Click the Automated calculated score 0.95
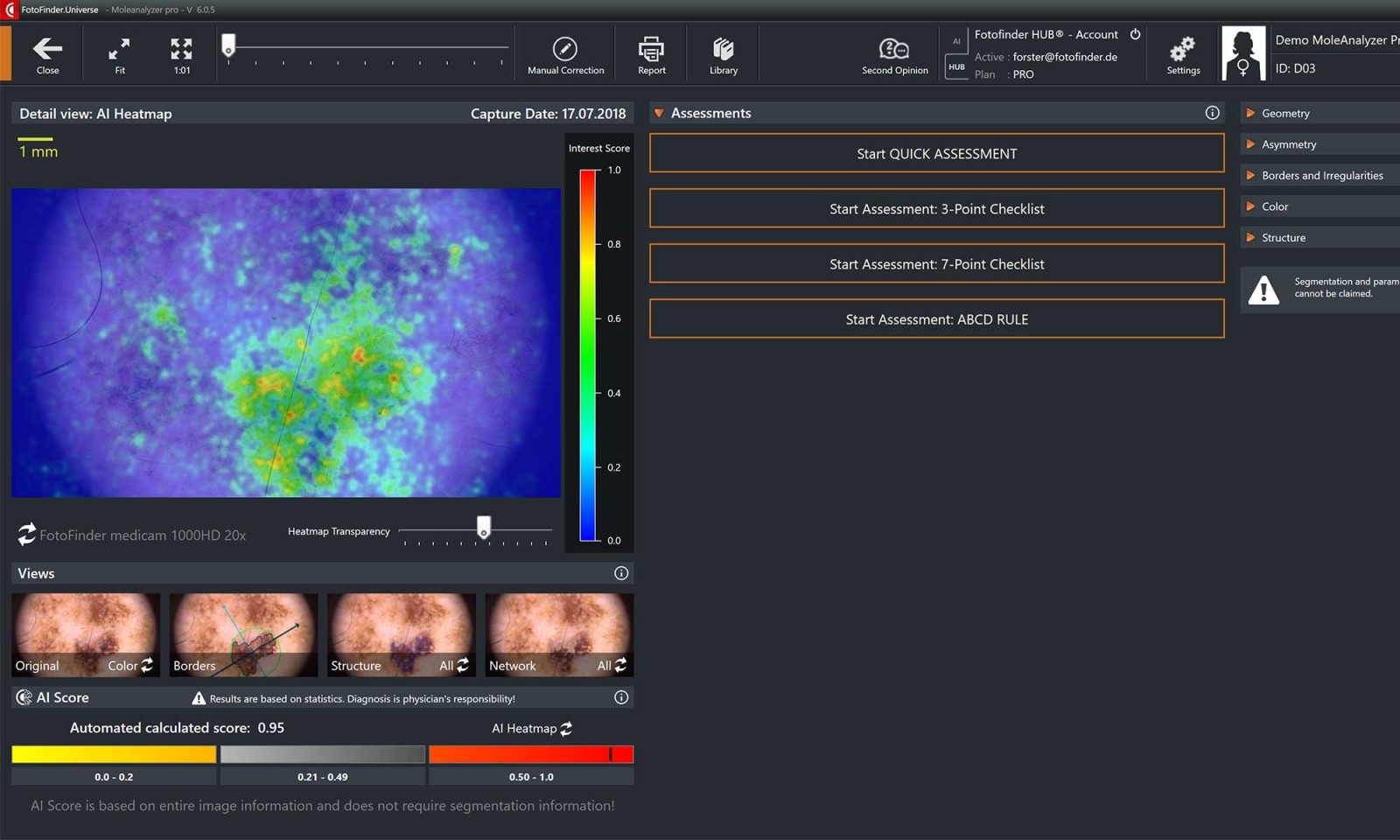Viewport: 1400px width, 840px height. point(177,728)
